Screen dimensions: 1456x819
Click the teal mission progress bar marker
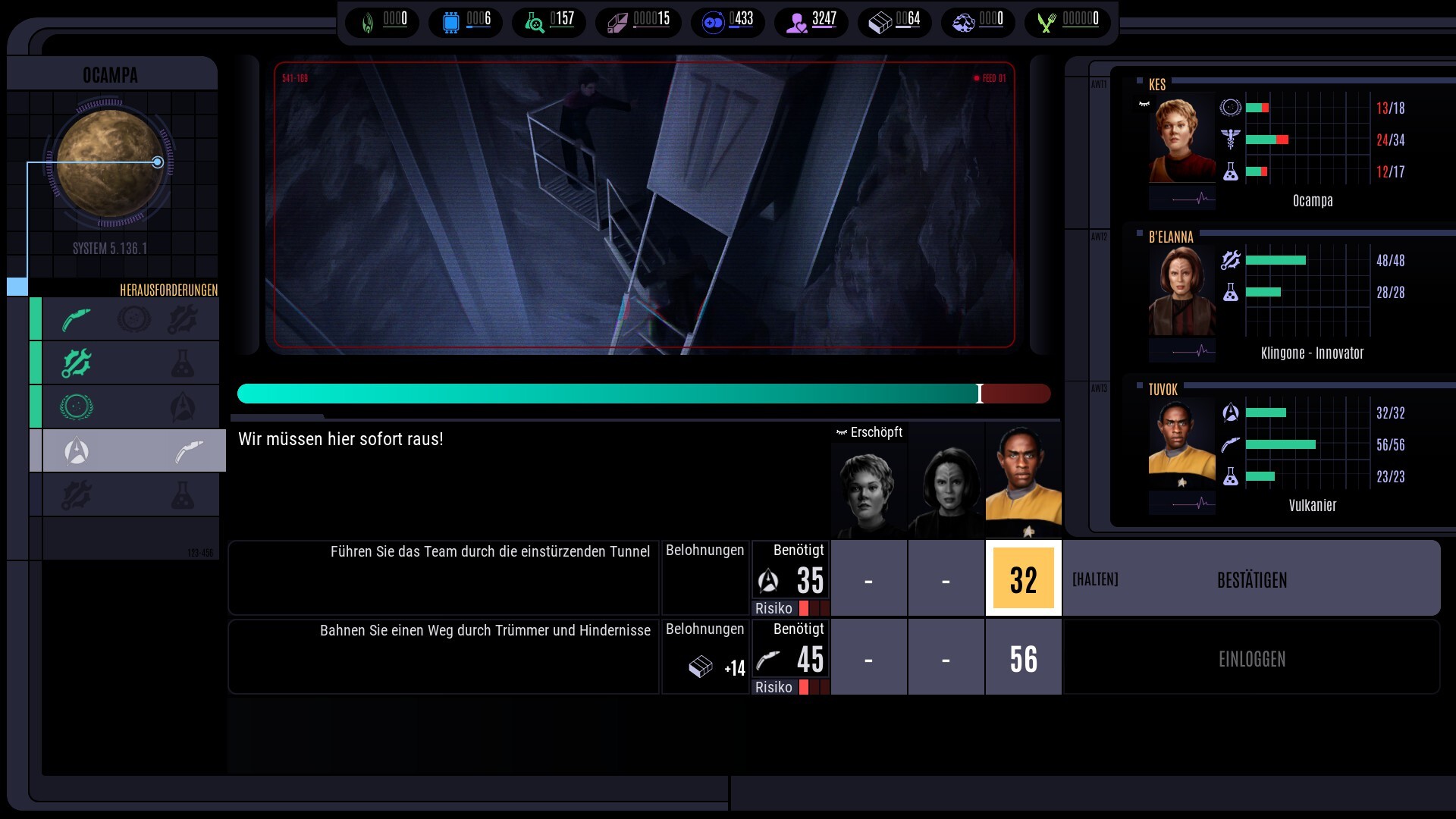click(980, 393)
